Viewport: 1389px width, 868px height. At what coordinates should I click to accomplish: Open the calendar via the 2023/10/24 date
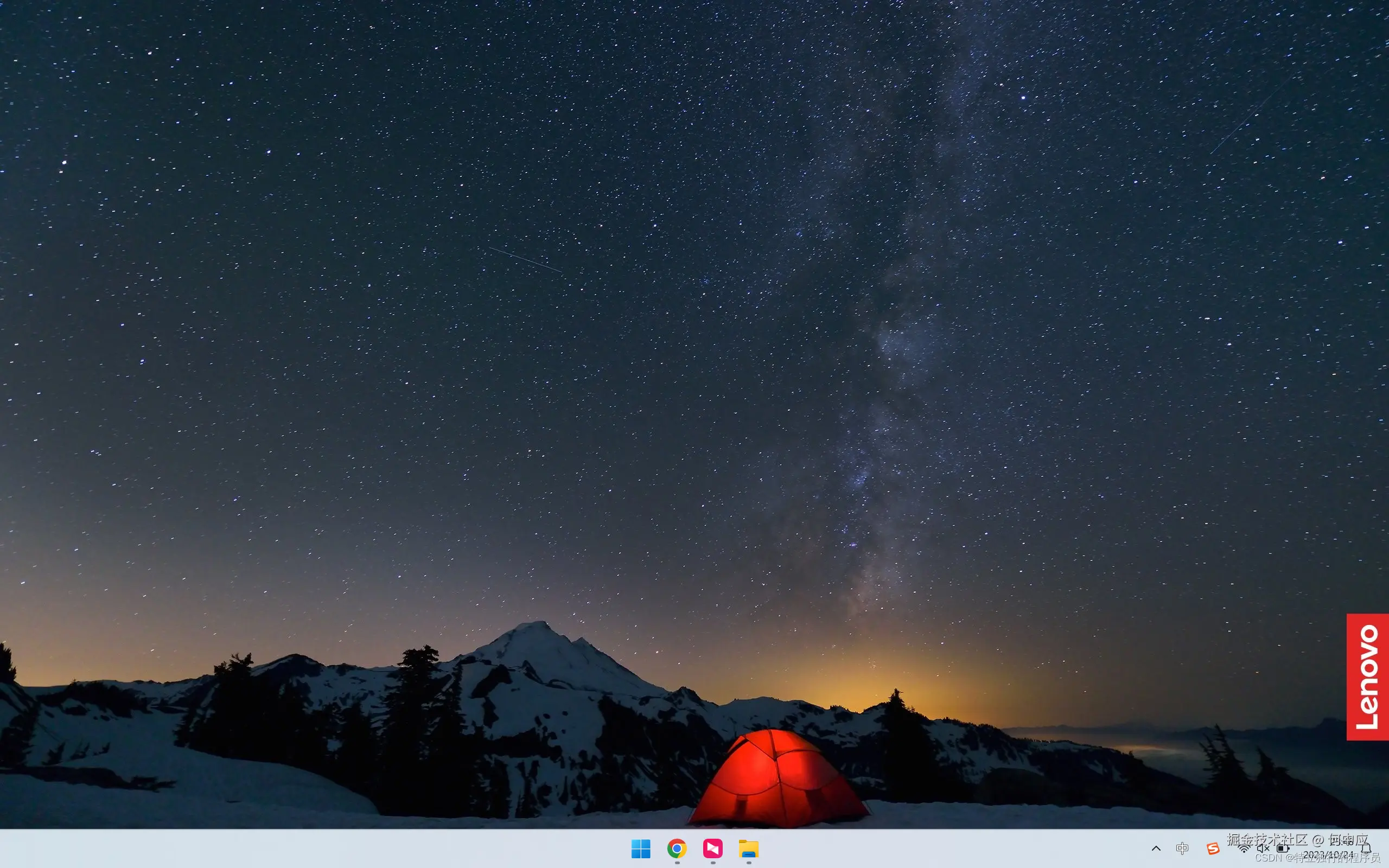click(1328, 856)
